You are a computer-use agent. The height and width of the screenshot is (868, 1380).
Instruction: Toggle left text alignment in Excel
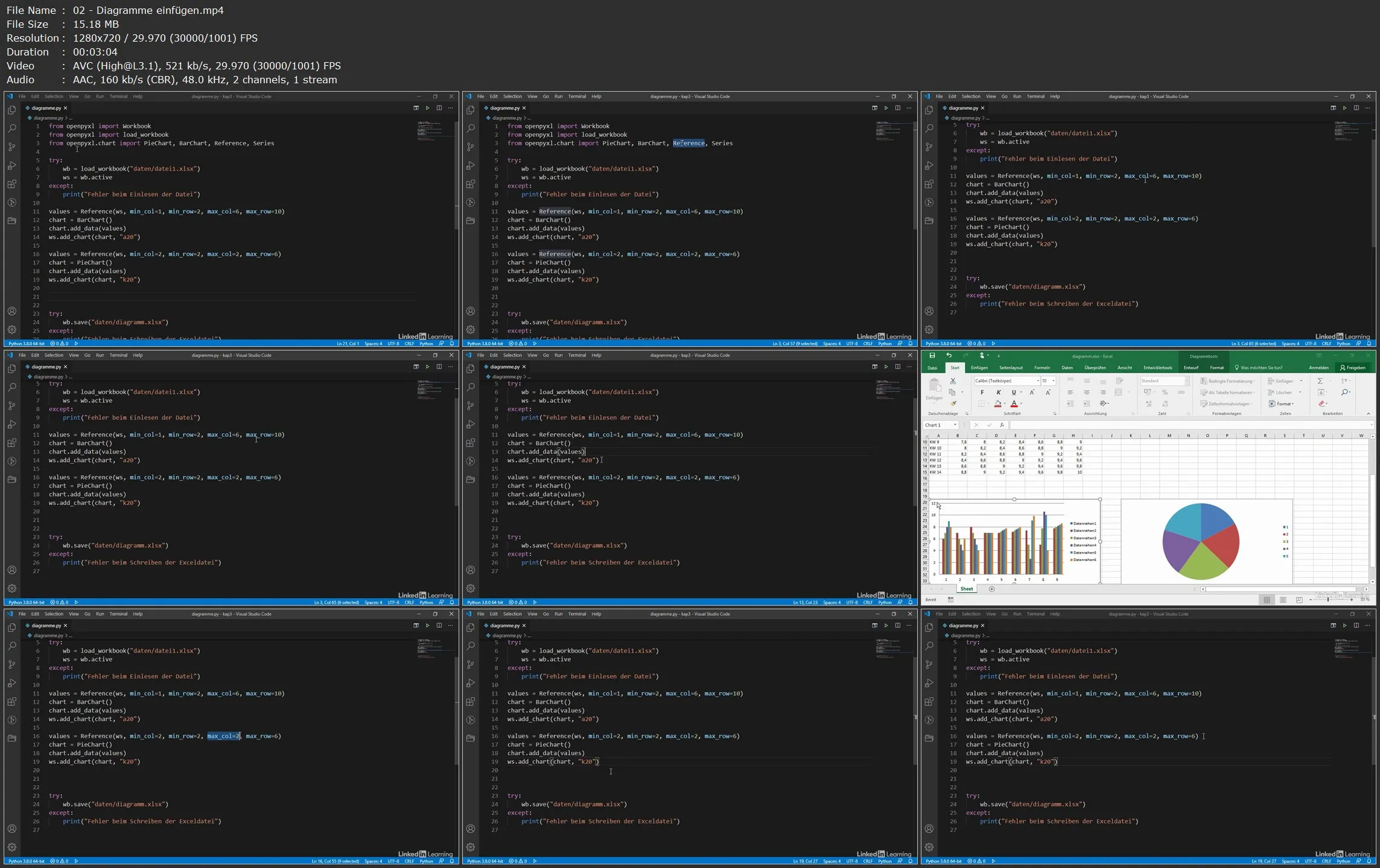click(1070, 393)
